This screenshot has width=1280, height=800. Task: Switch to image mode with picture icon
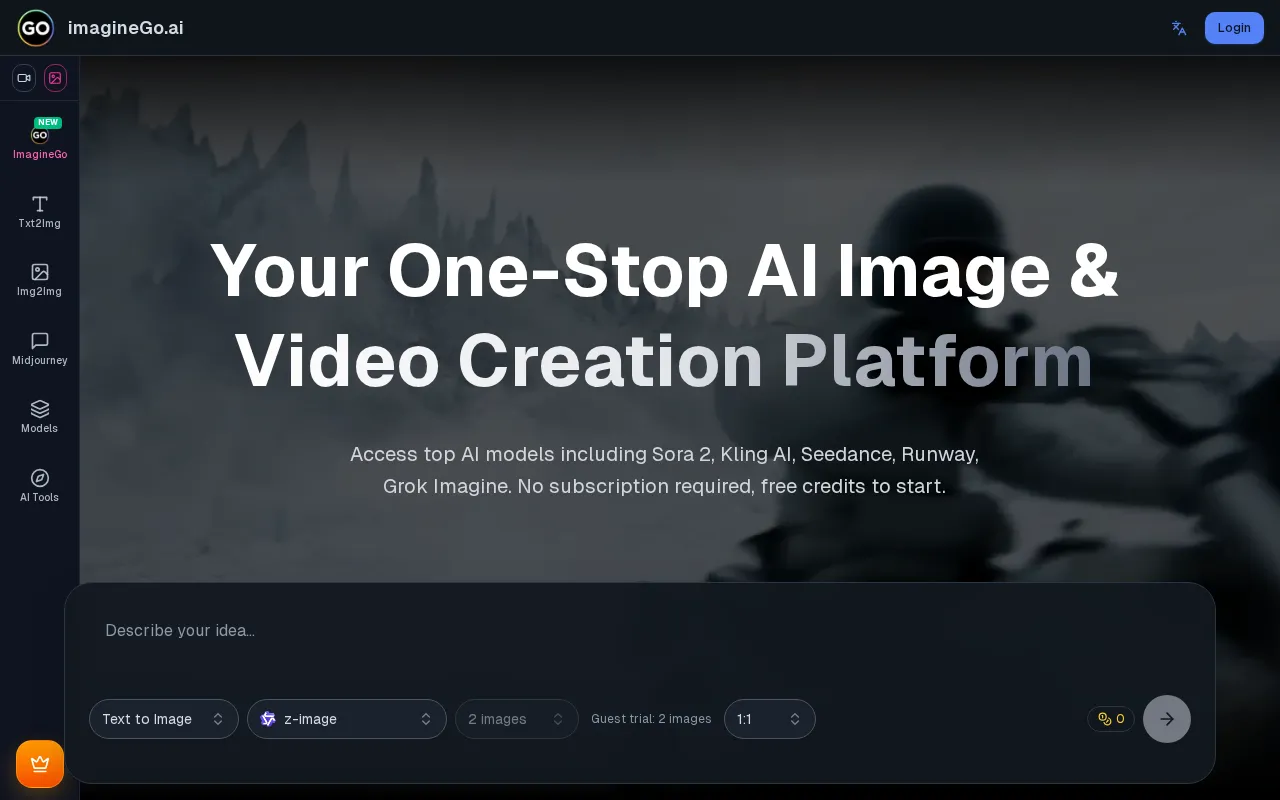55,78
